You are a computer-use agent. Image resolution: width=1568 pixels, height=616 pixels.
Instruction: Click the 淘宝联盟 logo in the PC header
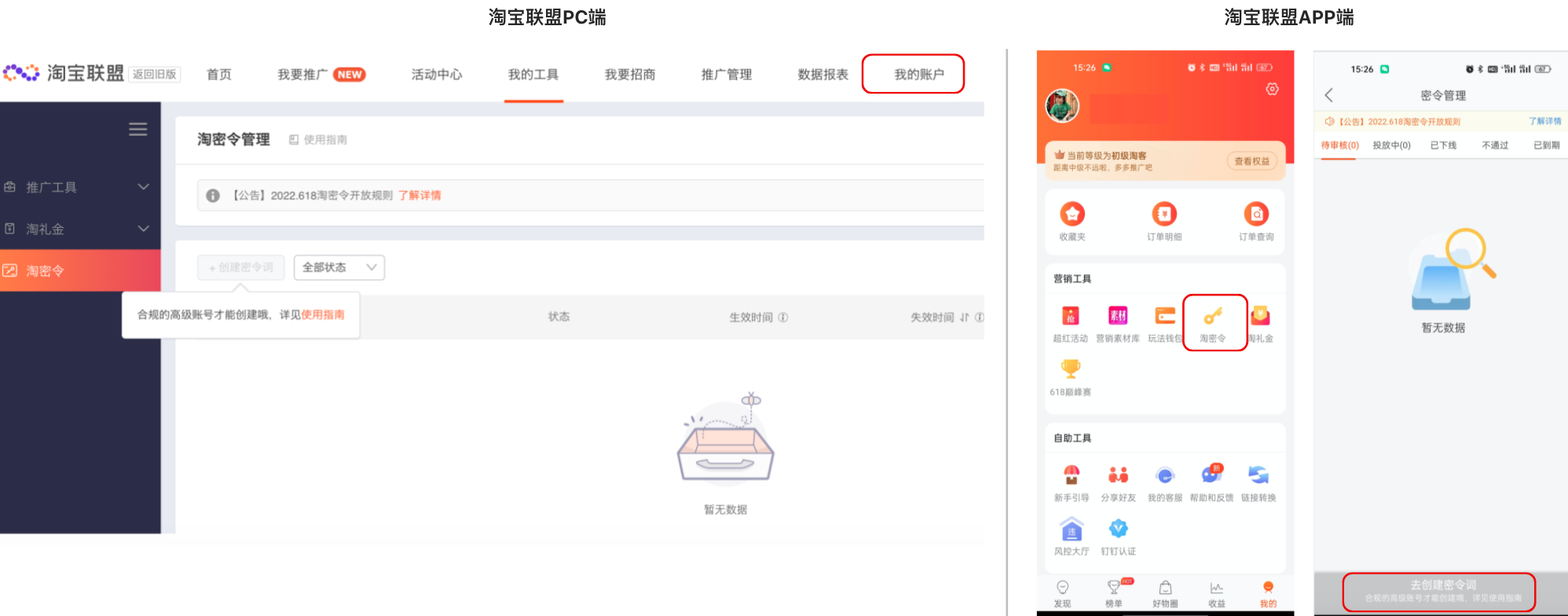64,73
